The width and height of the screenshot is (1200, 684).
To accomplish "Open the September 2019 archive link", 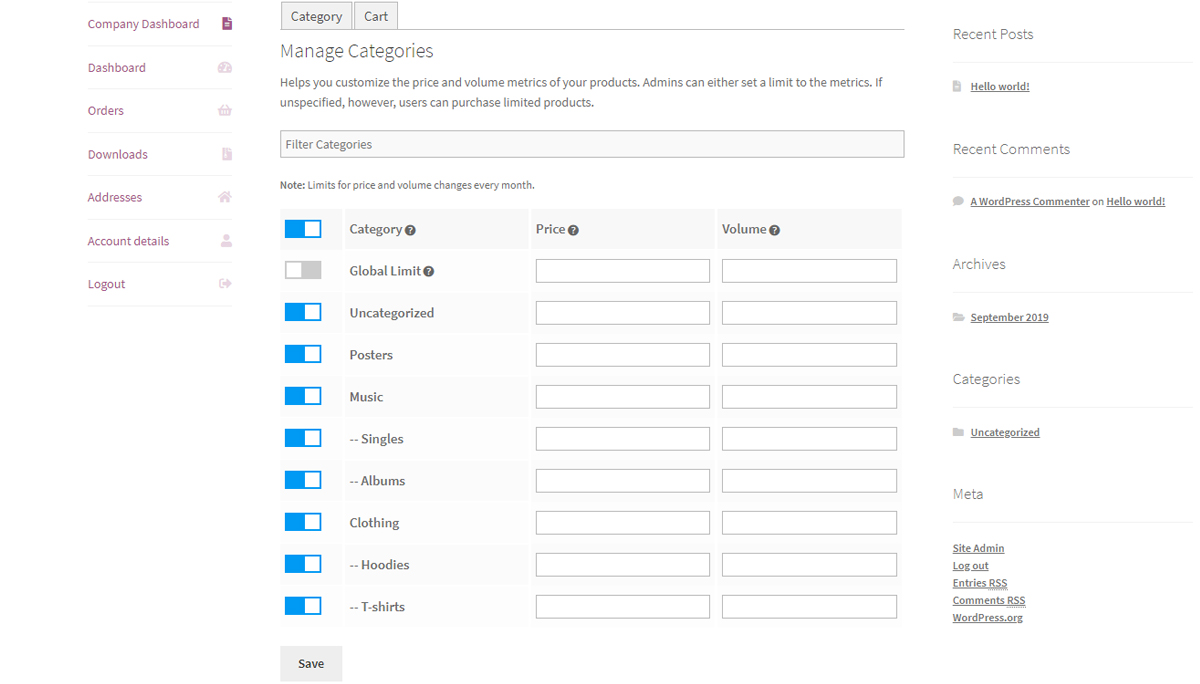I will tap(1009, 318).
